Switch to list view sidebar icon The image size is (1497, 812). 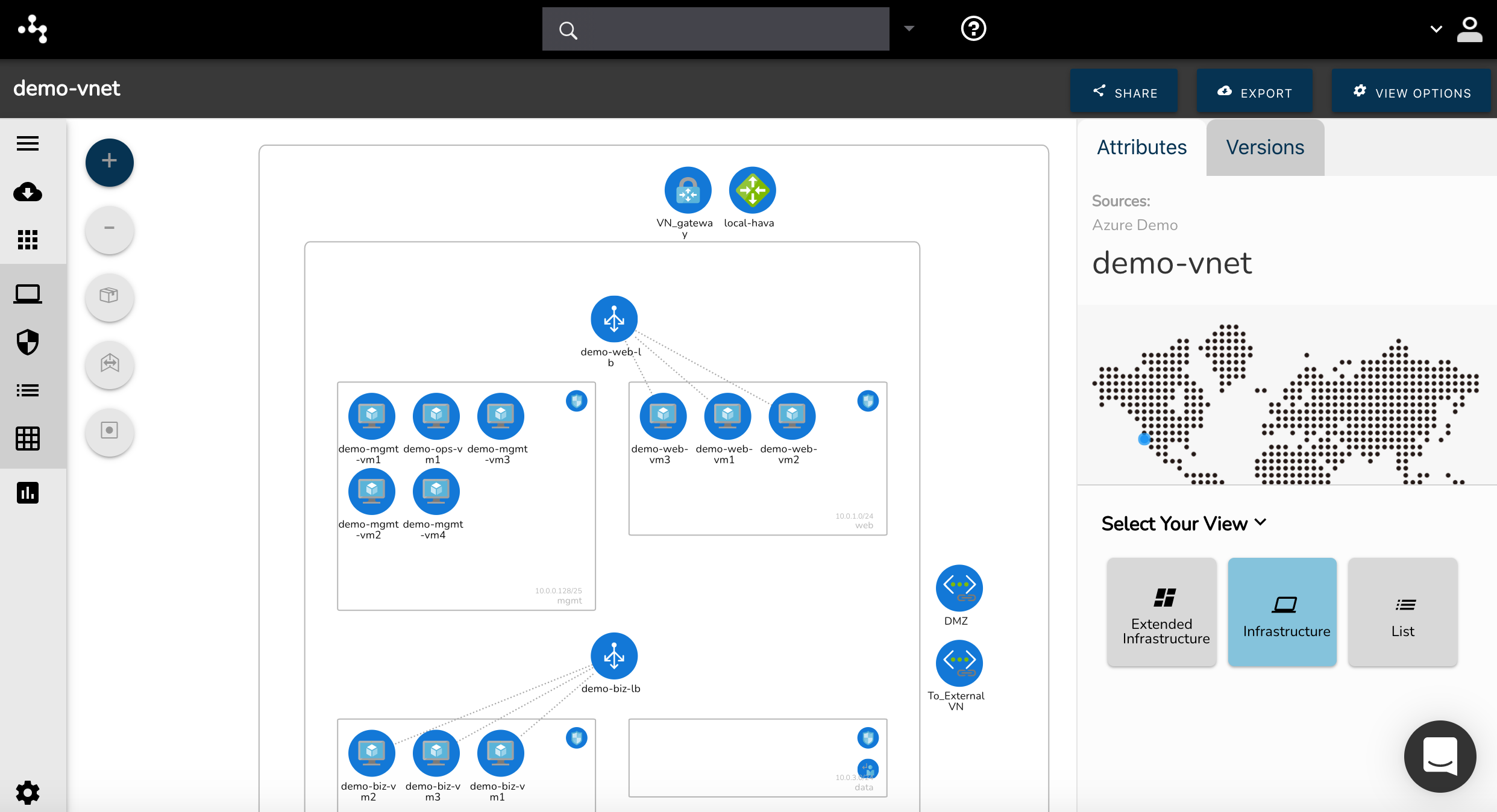coord(28,390)
